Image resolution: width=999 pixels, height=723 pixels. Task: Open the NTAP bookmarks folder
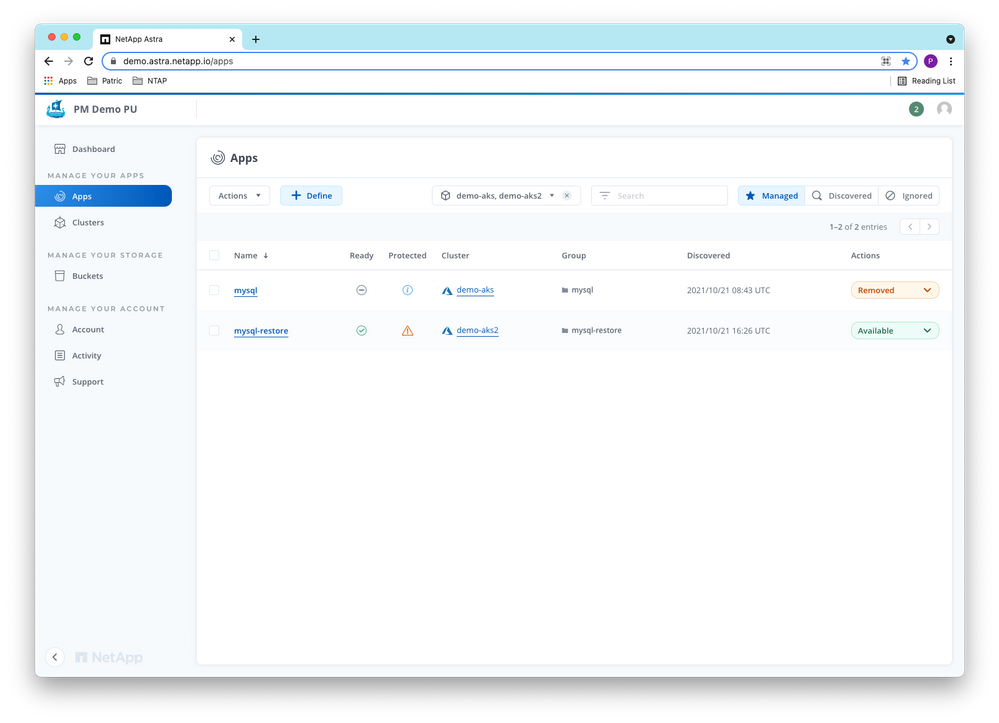(150, 81)
